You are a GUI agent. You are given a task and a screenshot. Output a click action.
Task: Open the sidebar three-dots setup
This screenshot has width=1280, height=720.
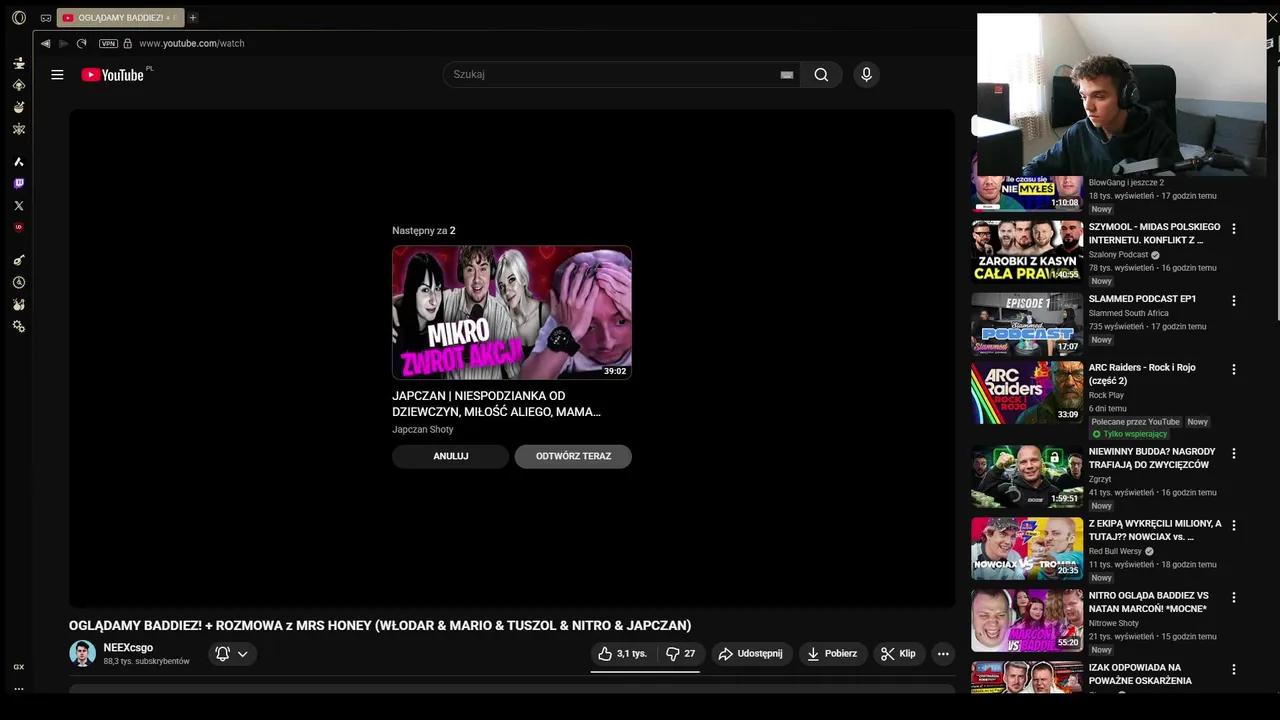point(18,688)
